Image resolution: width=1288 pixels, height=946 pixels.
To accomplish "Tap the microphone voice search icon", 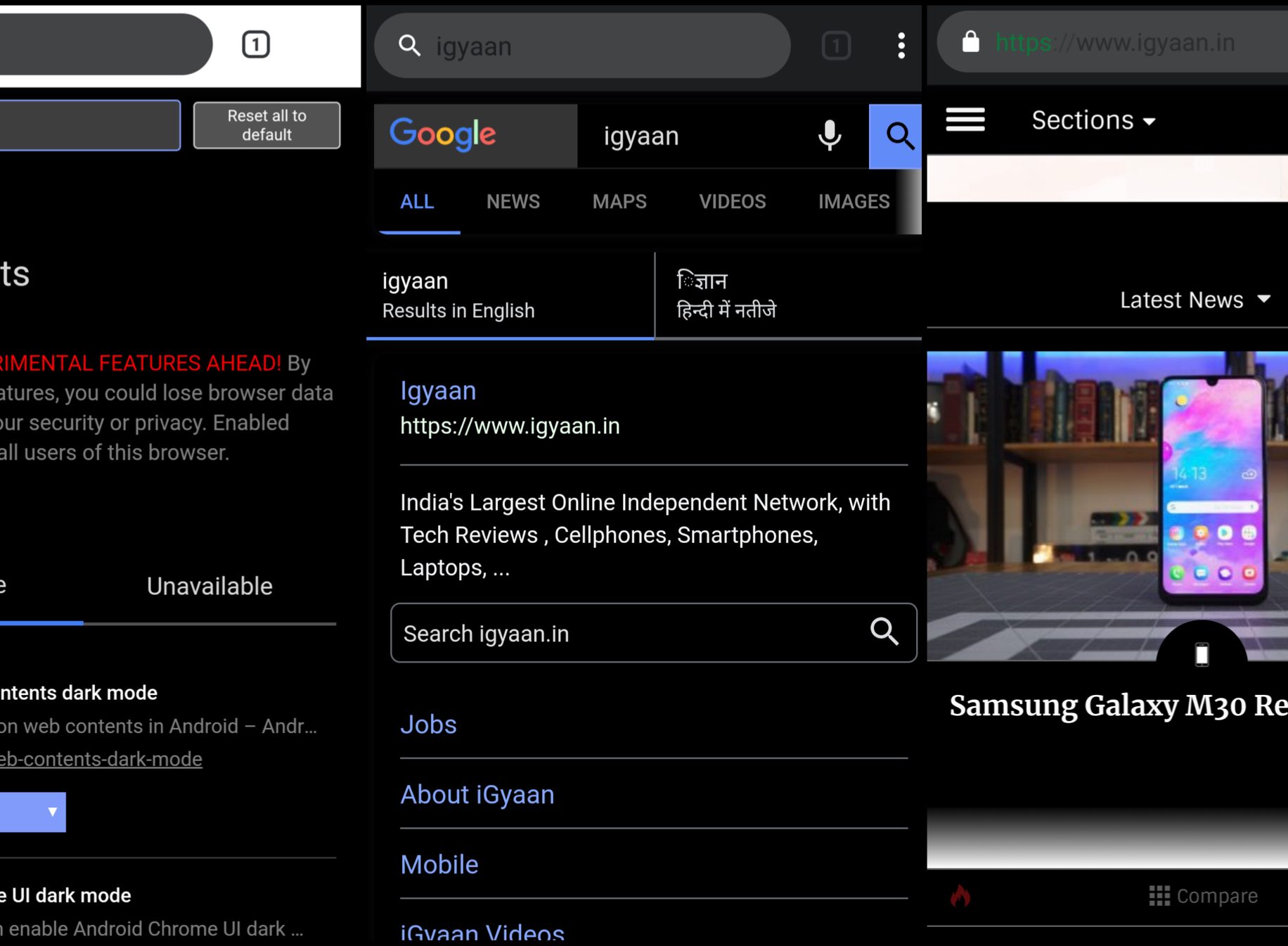I will click(830, 136).
